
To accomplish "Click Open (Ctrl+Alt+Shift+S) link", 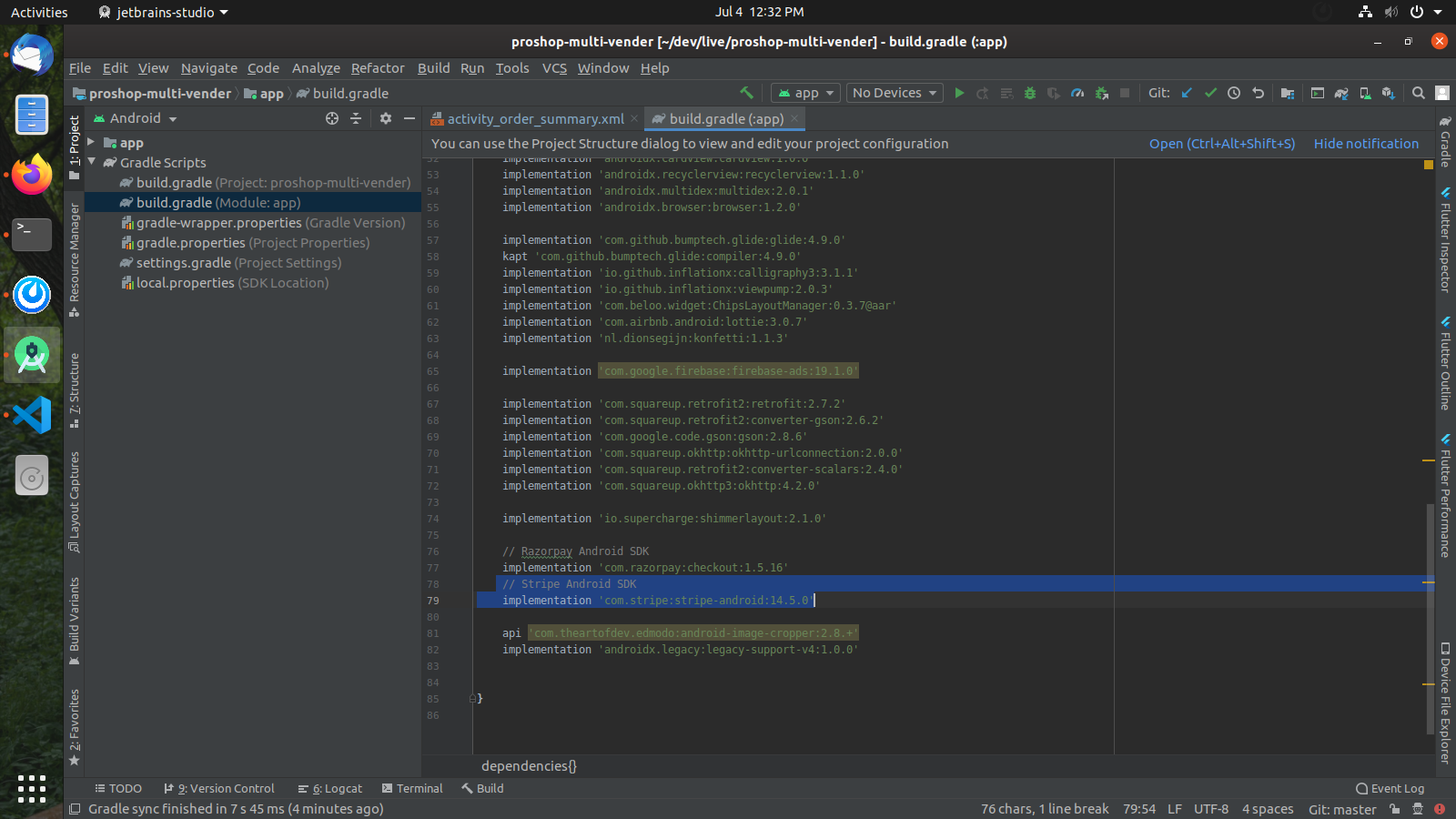I will (1221, 144).
